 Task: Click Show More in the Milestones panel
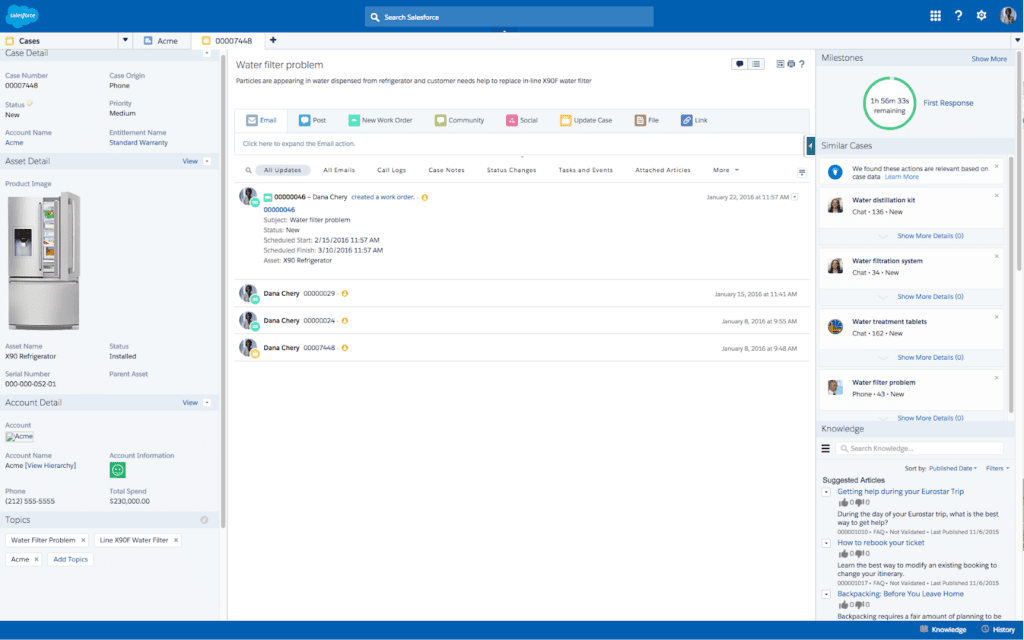(988, 58)
